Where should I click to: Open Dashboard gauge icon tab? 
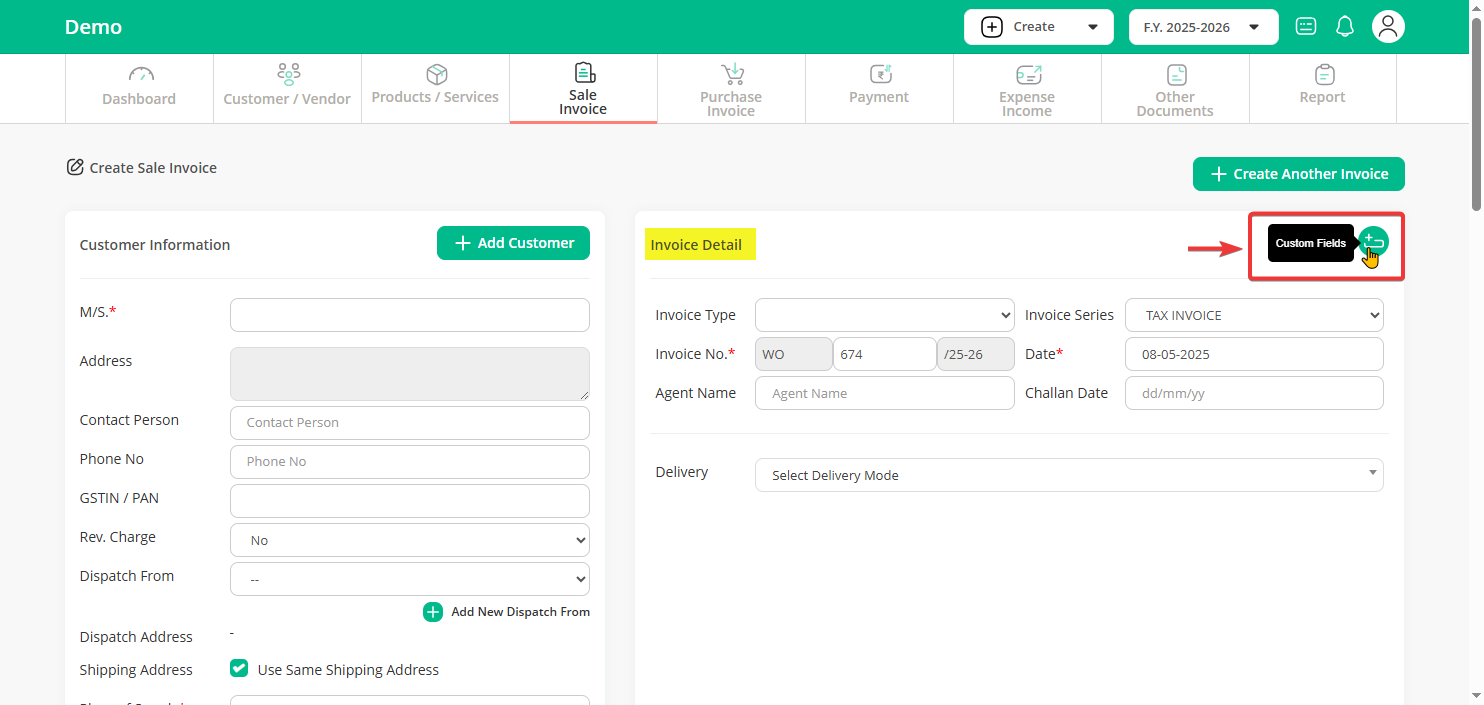click(x=139, y=76)
